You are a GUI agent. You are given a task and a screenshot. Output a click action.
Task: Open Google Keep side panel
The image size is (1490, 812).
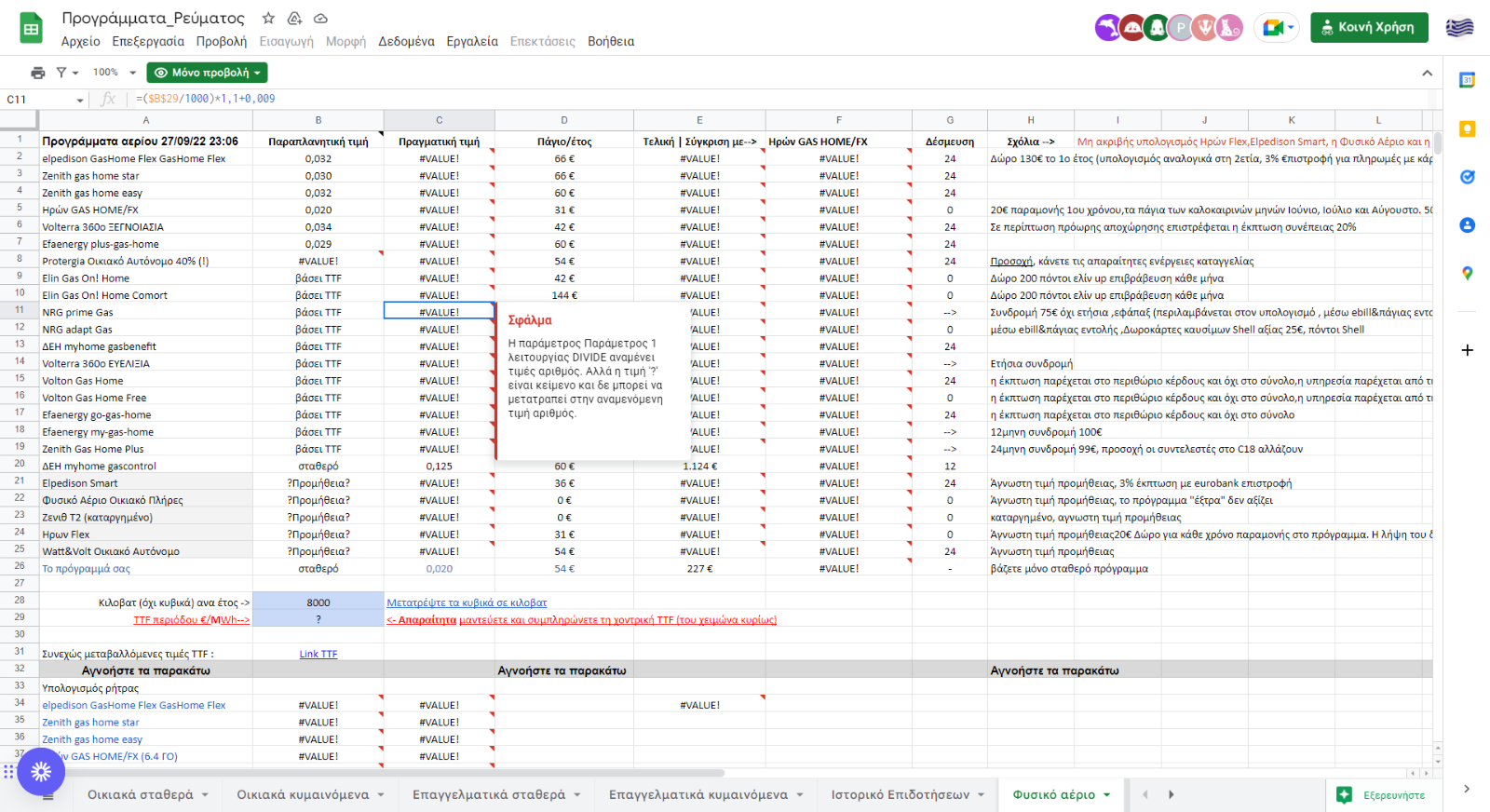click(x=1467, y=129)
